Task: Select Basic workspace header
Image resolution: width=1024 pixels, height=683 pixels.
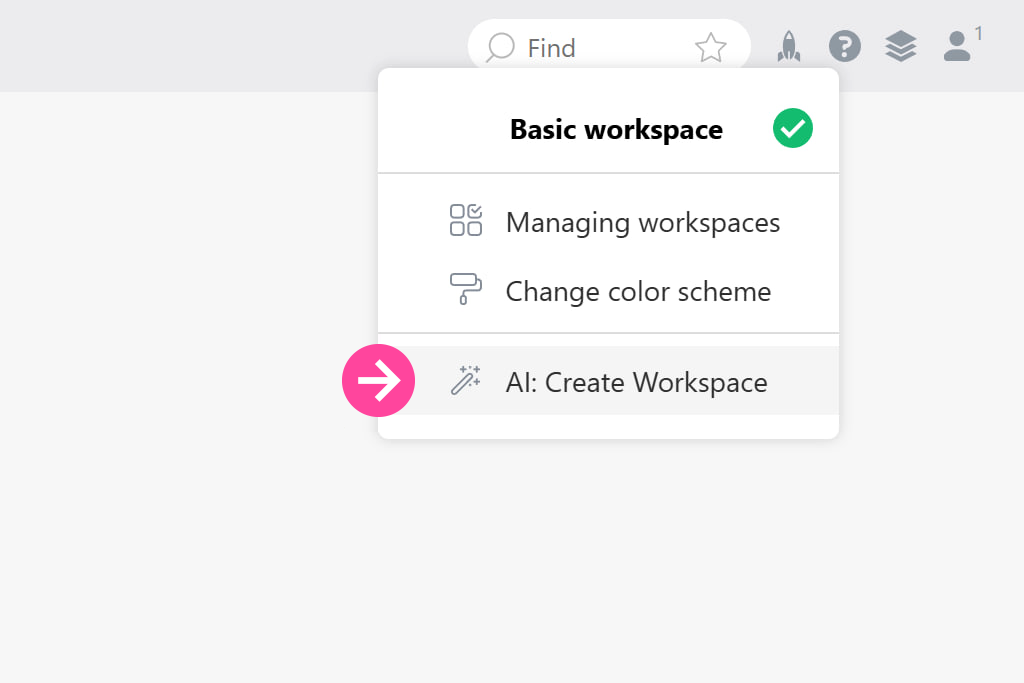Action: coord(616,129)
